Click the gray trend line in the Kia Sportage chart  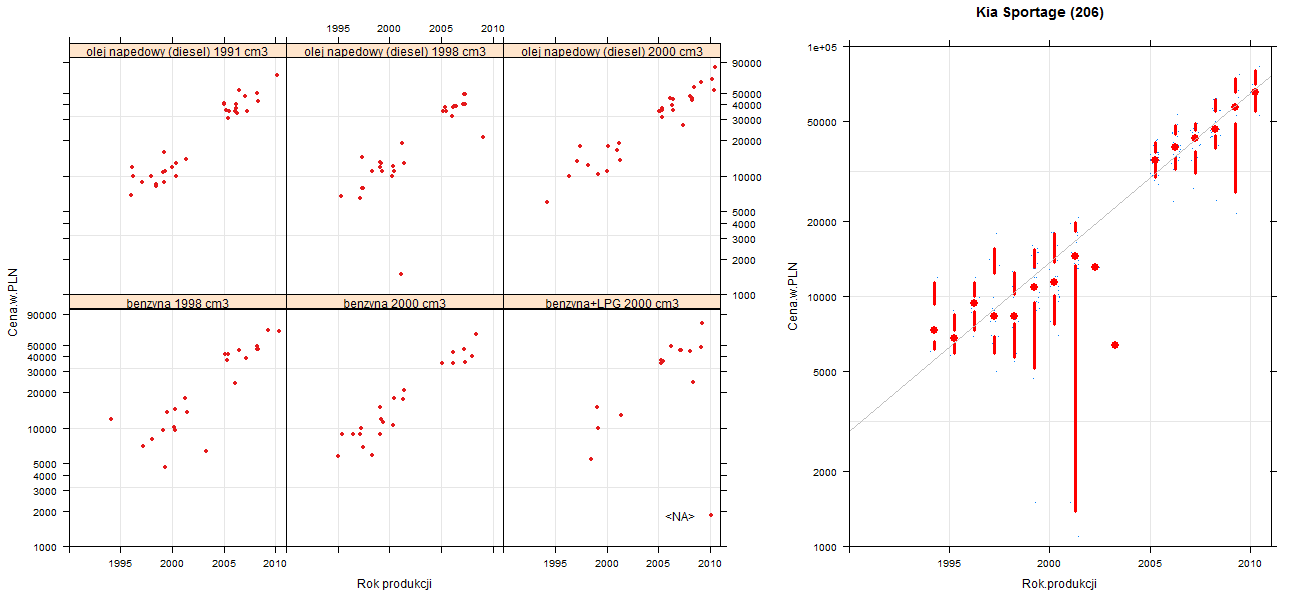coord(1060,255)
